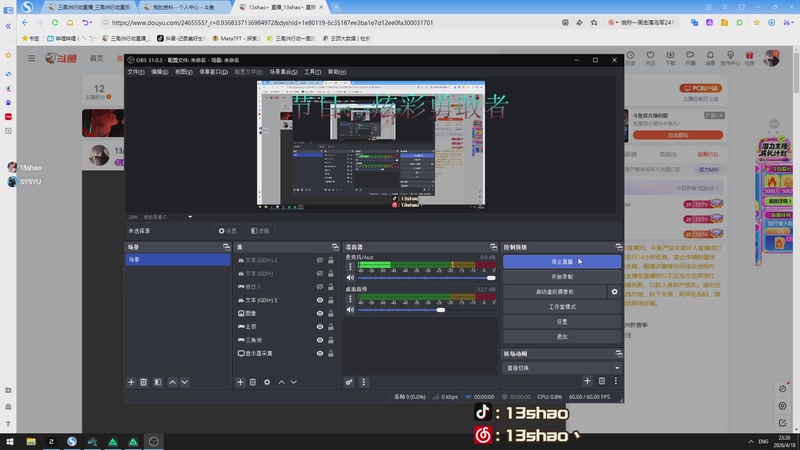Open 场景集合 menu in OBS
Screen dimensions: 800x450
283,72
